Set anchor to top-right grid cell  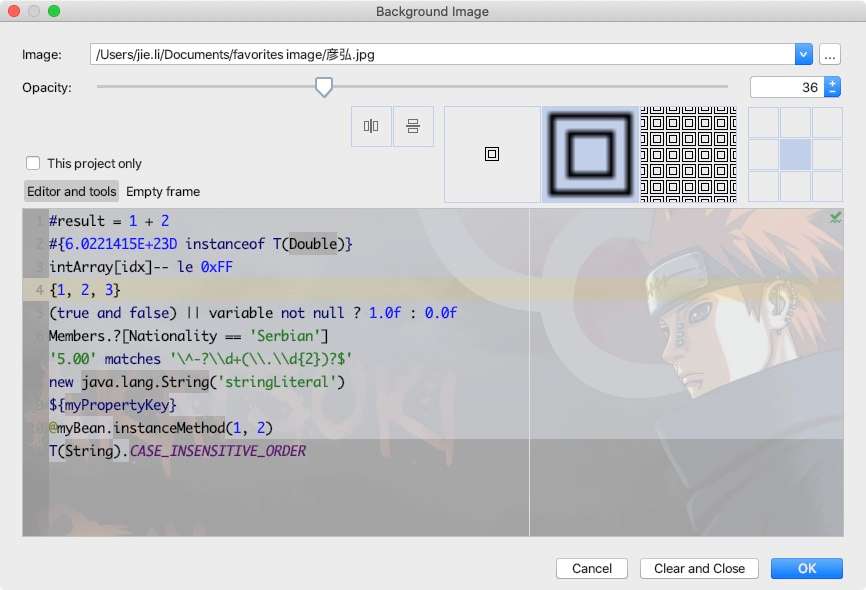pos(827,123)
